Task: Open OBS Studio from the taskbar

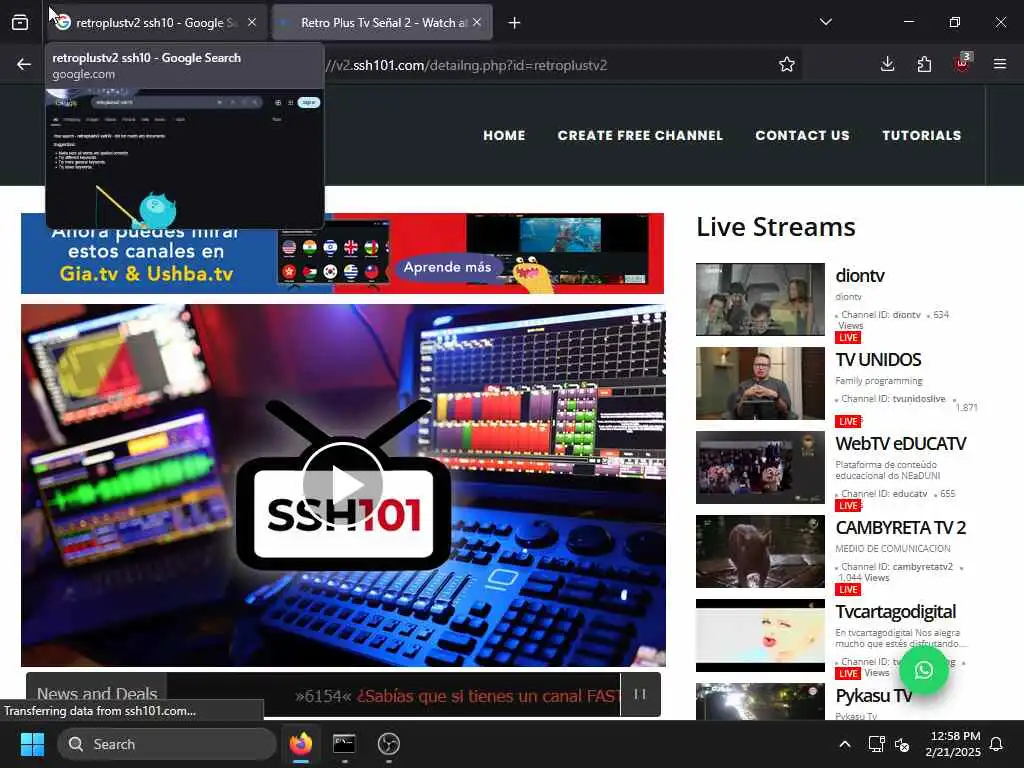Action: coord(389,744)
